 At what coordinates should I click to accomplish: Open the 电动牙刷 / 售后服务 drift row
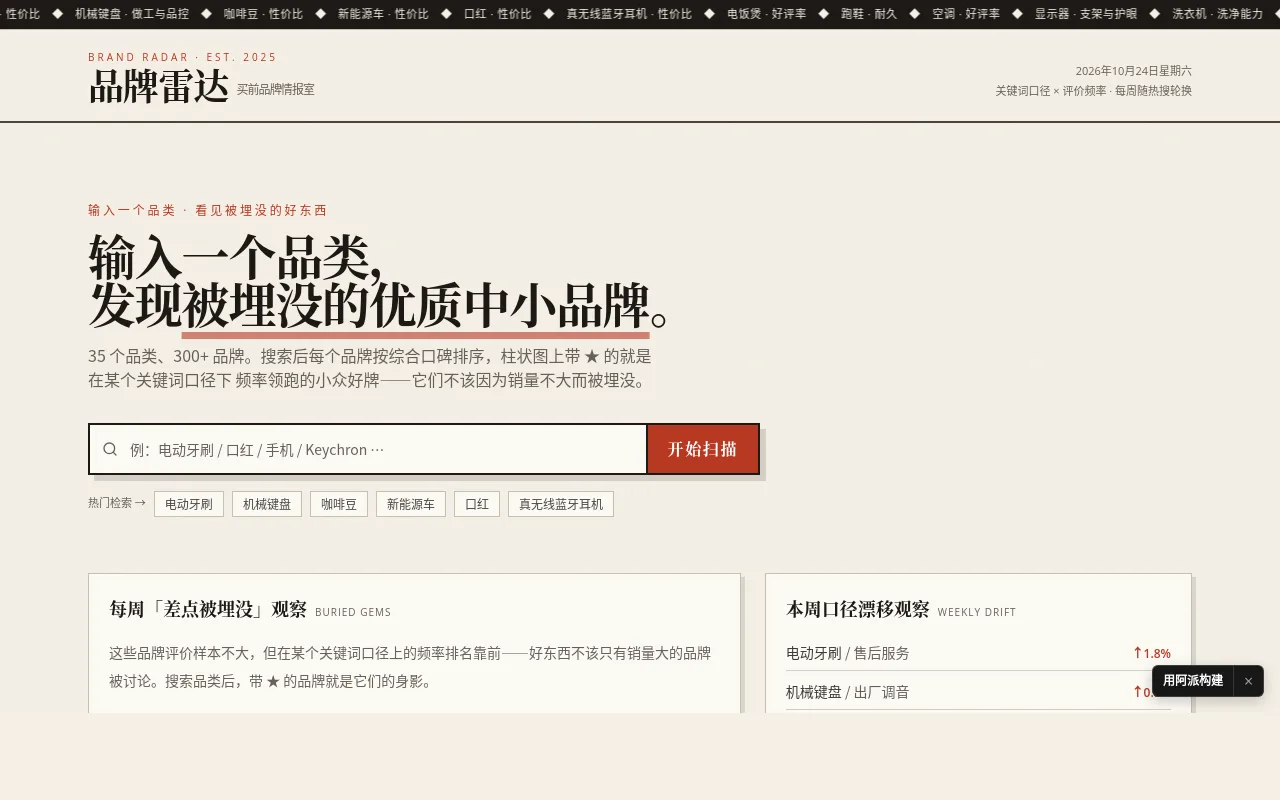(x=978, y=653)
